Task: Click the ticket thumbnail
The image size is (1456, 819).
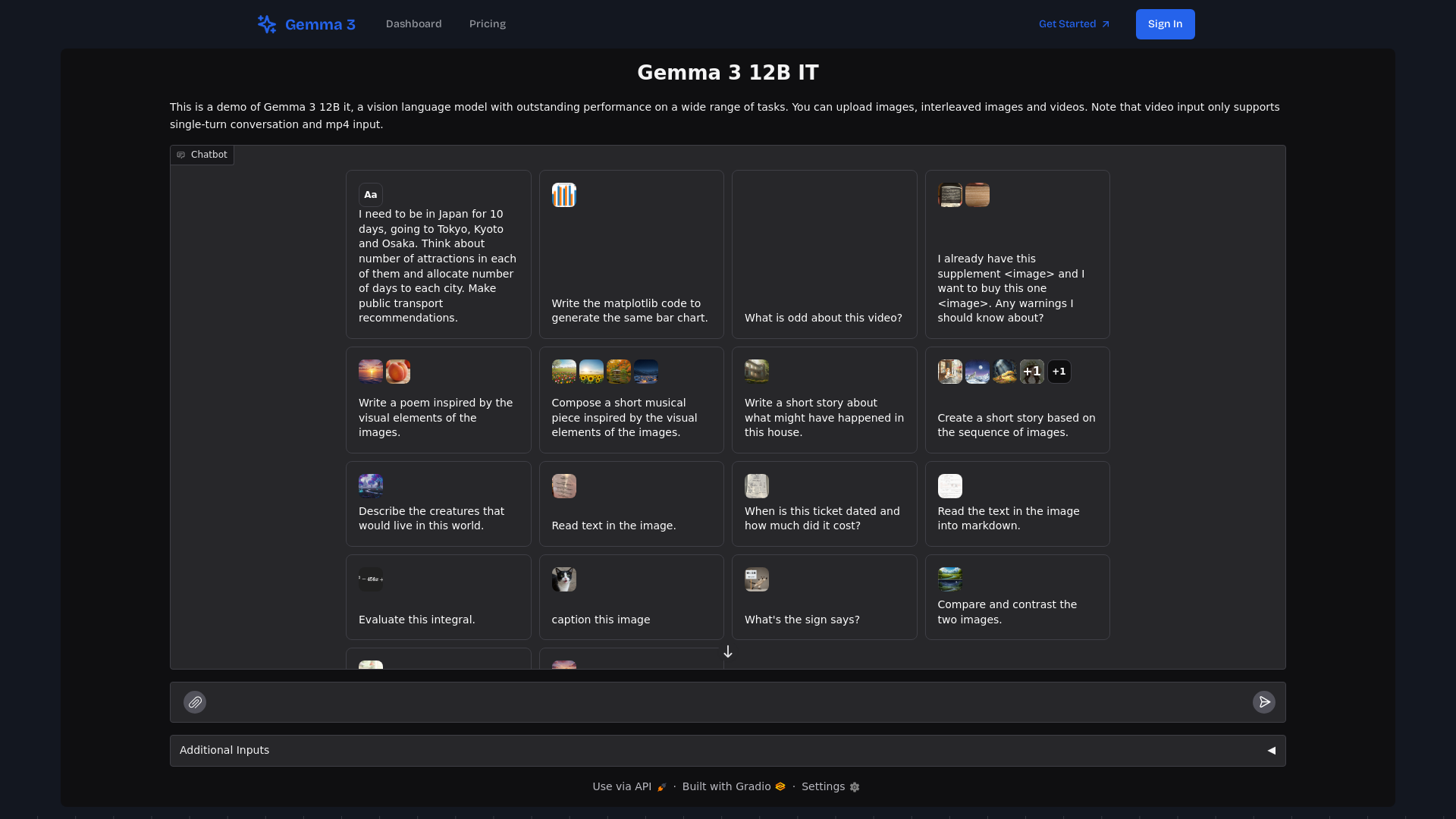Action: 757,486
